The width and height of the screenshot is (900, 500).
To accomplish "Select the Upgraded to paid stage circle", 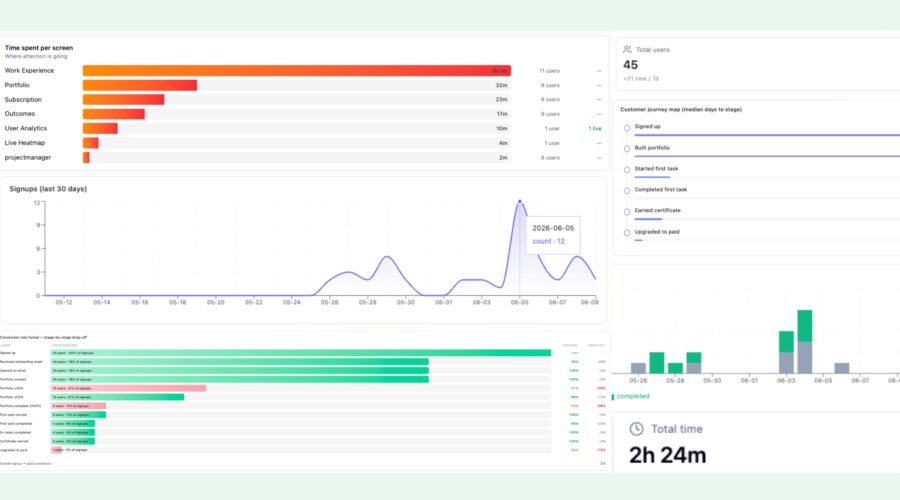I will [x=627, y=233].
